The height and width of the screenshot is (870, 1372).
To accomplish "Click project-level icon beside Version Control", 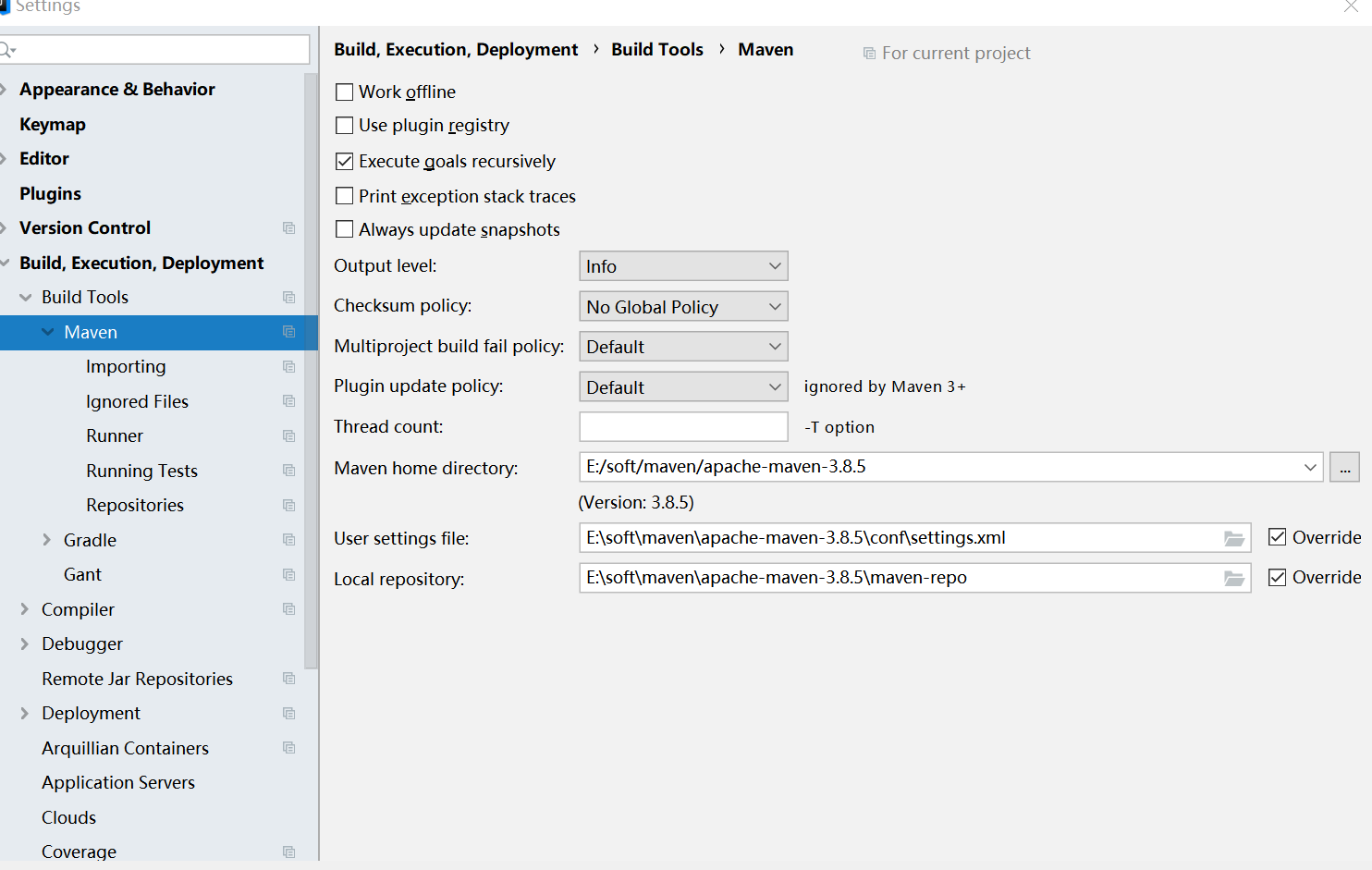I will click(x=288, y=228).
